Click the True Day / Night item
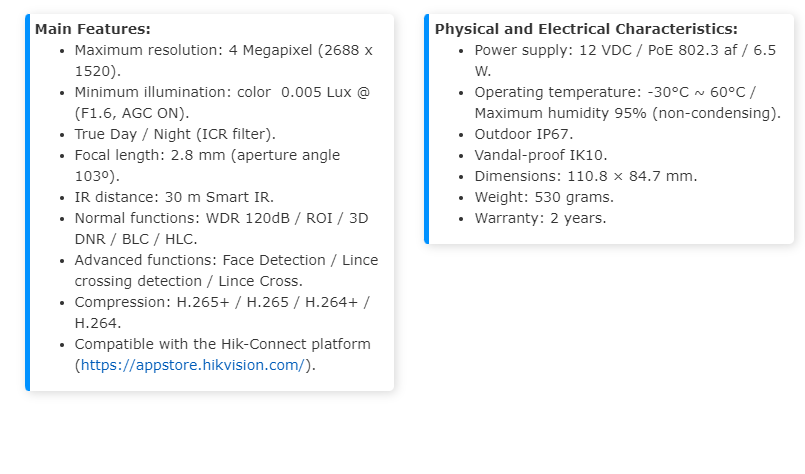The image size is (805, 474). 175,134
